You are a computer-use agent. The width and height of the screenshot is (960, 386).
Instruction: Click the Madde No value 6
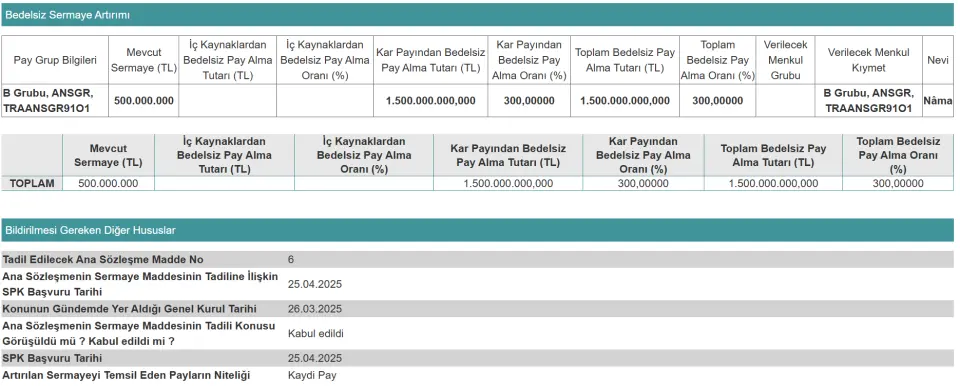tap(291, 260)
